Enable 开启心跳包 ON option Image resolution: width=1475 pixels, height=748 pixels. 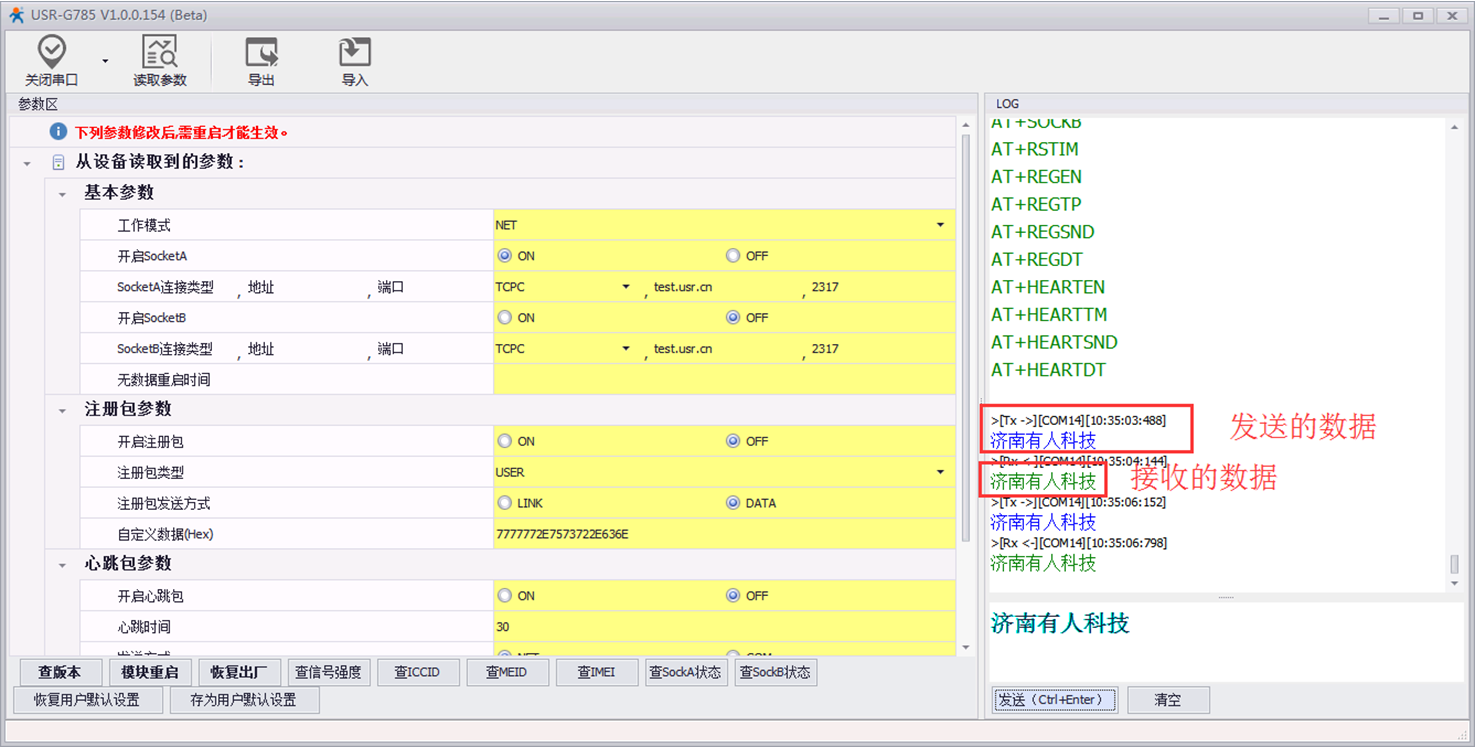(505, 596)
